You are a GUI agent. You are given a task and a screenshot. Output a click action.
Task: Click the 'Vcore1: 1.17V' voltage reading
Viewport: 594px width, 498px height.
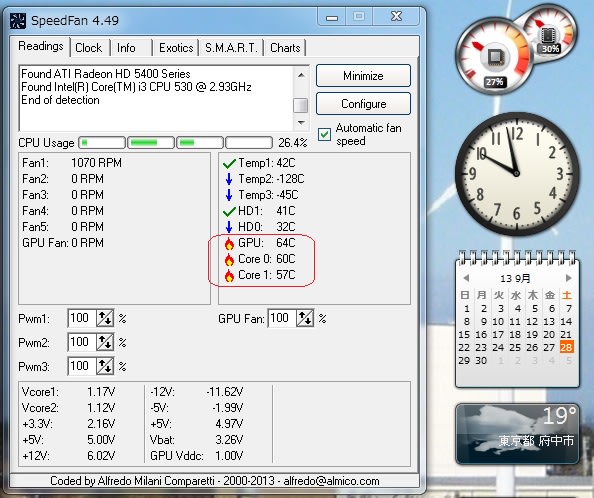(68, 392)
